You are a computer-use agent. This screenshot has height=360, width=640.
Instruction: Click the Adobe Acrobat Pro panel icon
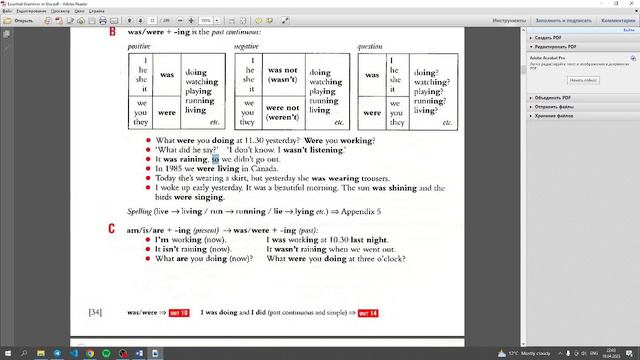click(x=633, y=58)
